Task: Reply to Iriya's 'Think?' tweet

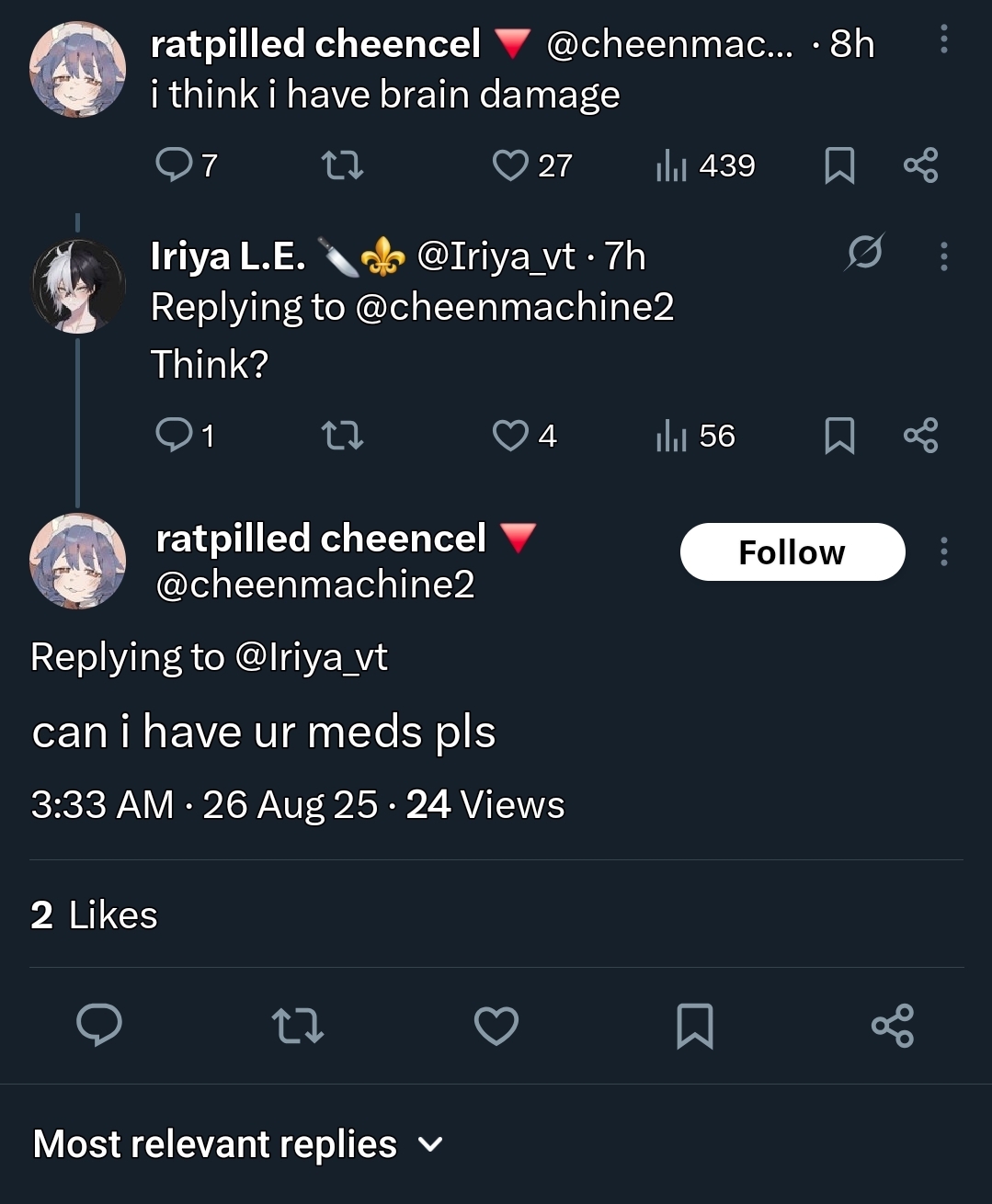Action: coord(174,435)
